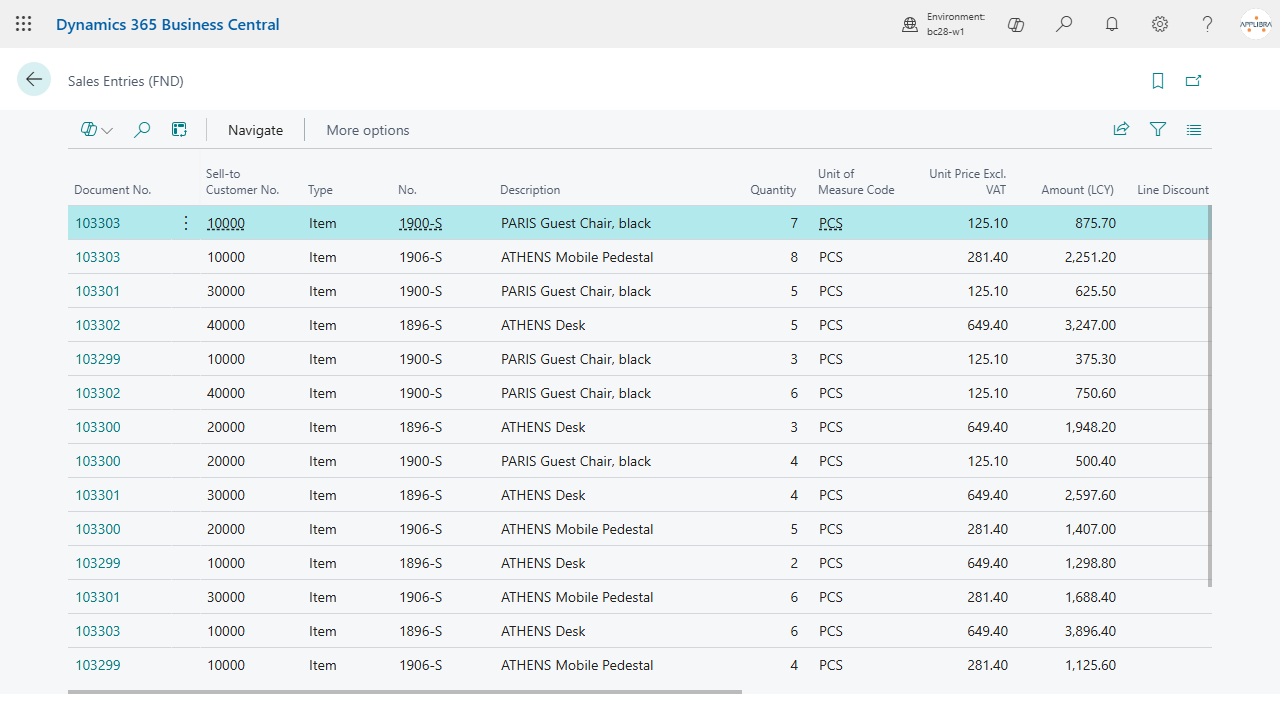1280x720 pixels.
Task: Open Tell Me search magnifier in header
Action: tap(1064, 24)
